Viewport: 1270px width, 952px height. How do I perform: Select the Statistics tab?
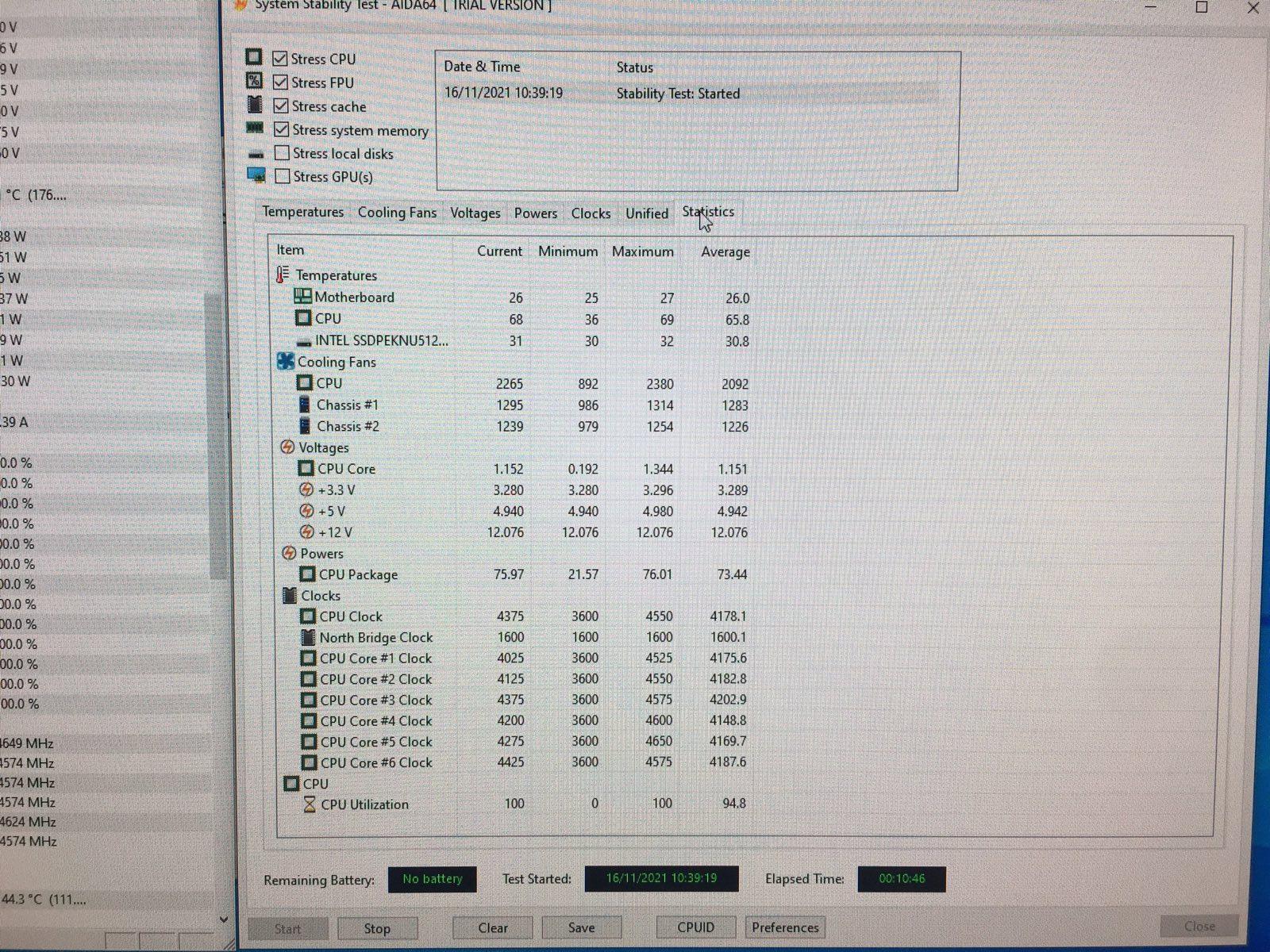tap(708, 212)
